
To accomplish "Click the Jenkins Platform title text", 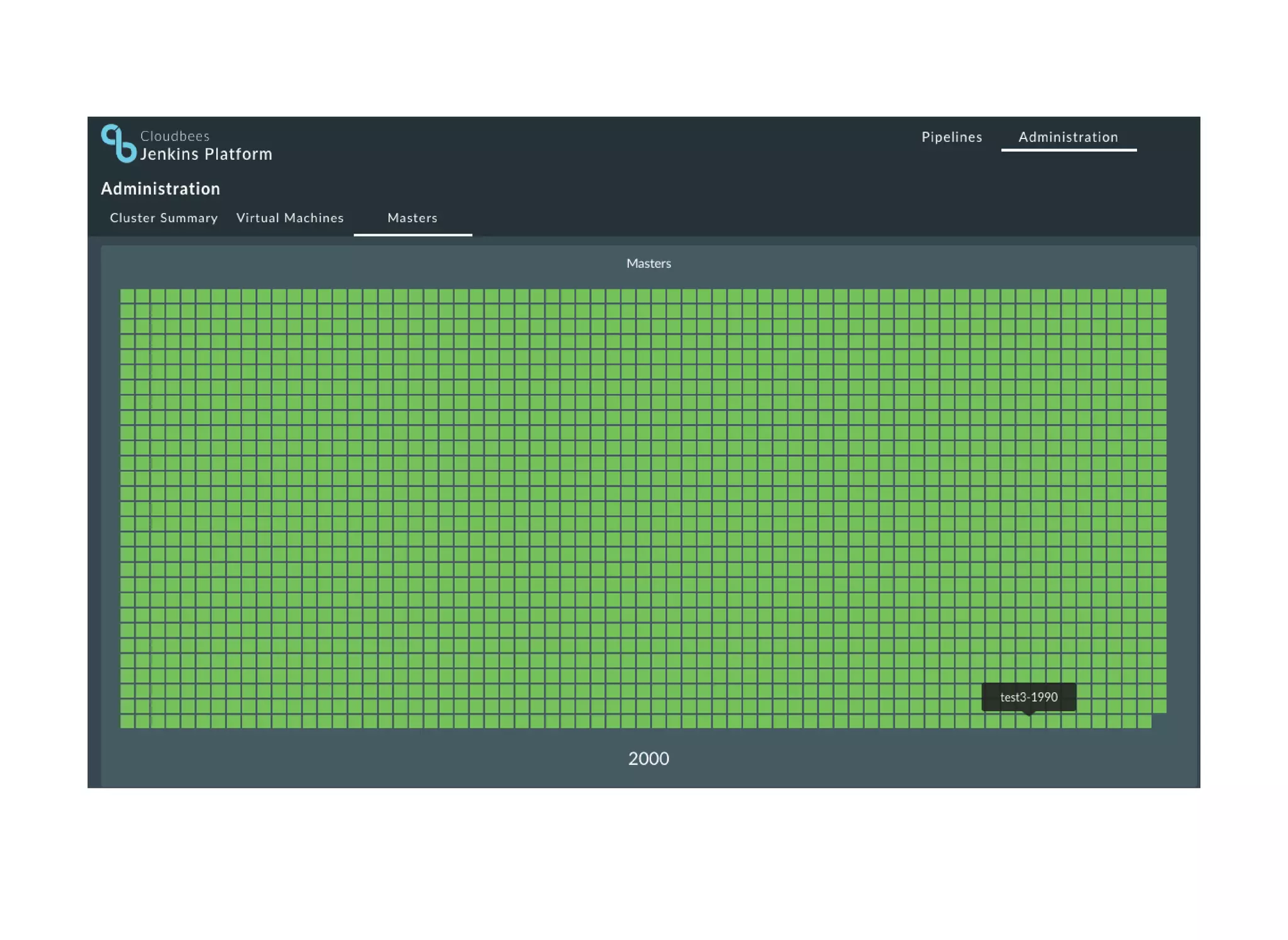I will [x=206, y=154].
